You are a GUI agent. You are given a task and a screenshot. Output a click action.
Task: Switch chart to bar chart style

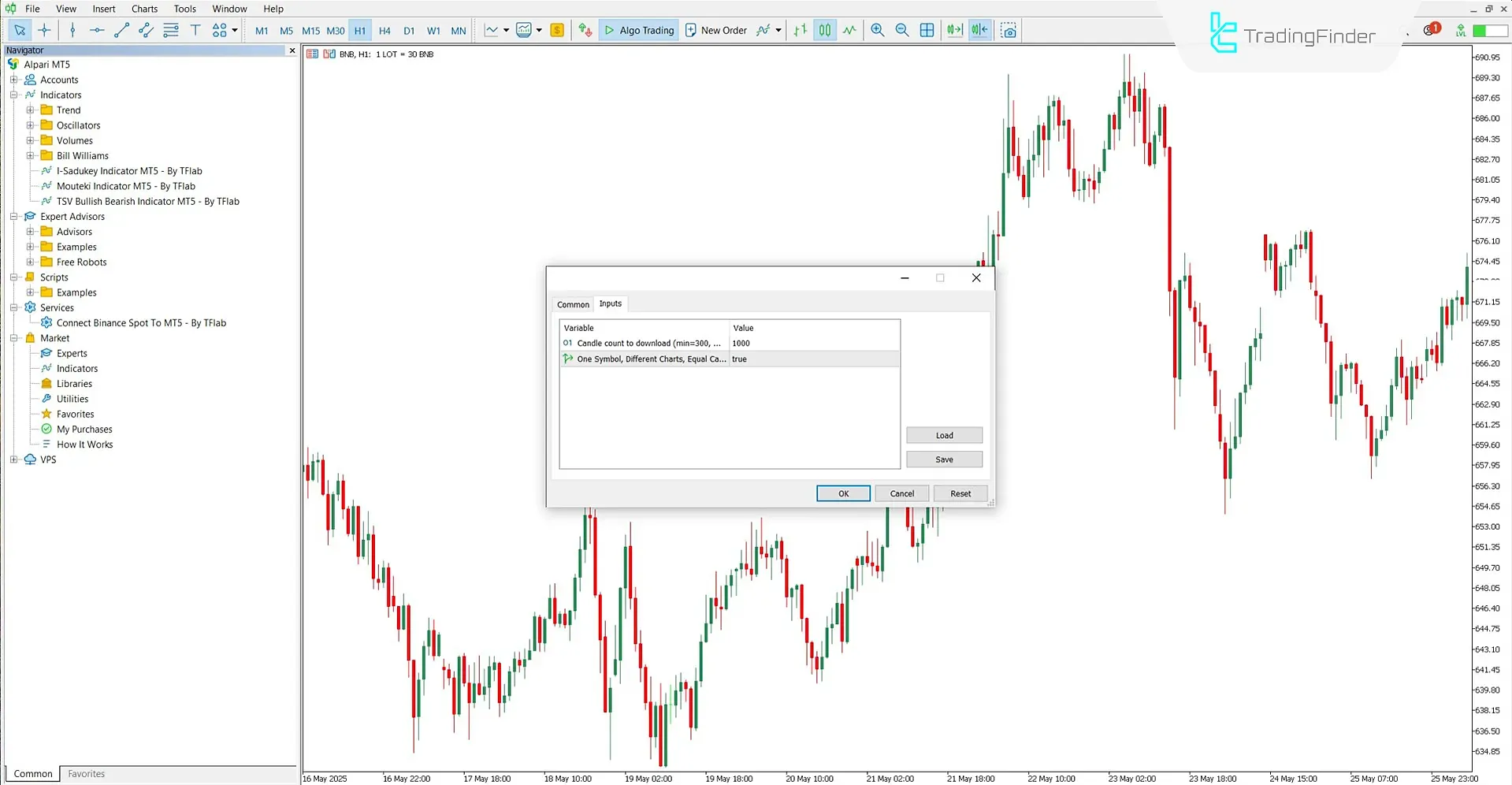pyautogui.click(x=800, y=30)
